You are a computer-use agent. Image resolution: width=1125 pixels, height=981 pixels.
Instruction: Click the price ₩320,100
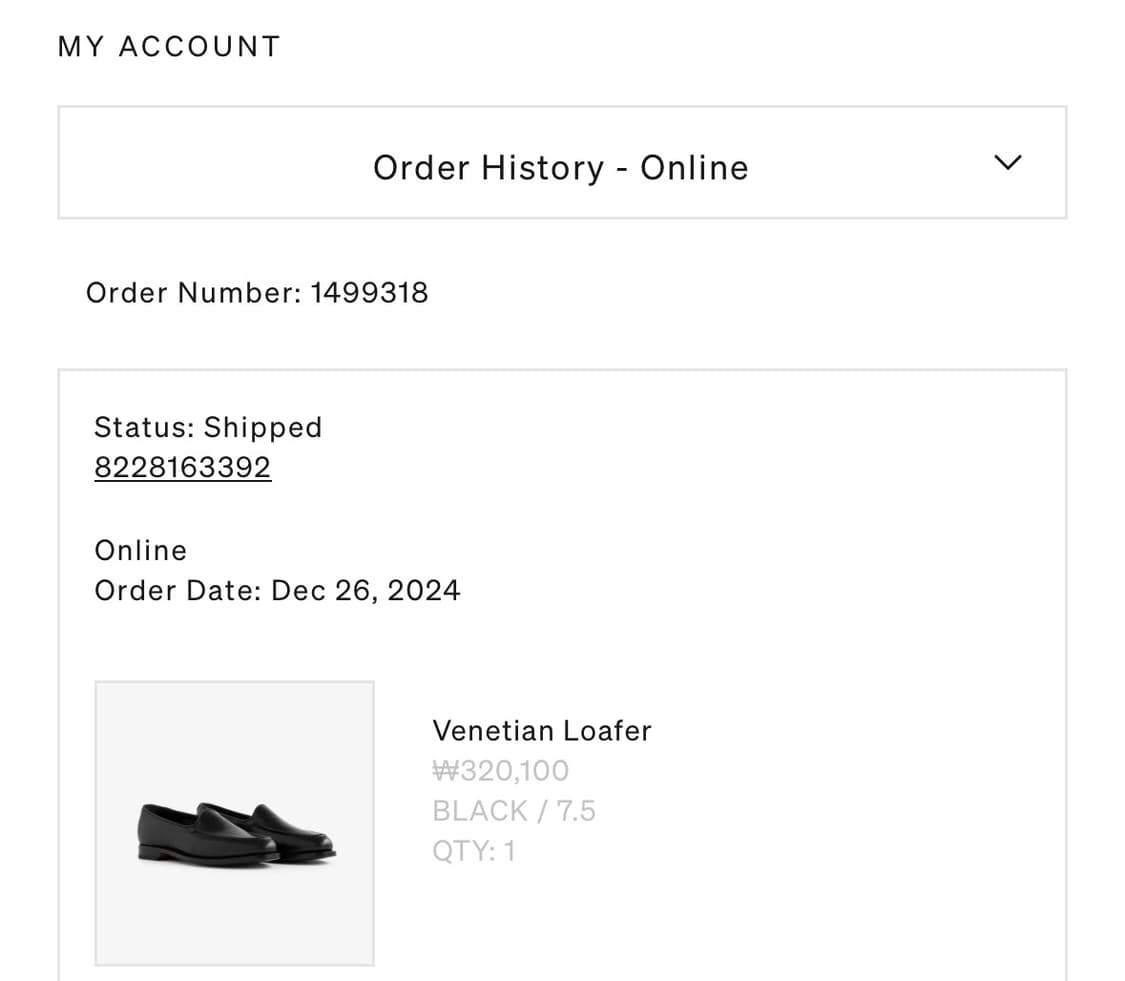(500, 770)
